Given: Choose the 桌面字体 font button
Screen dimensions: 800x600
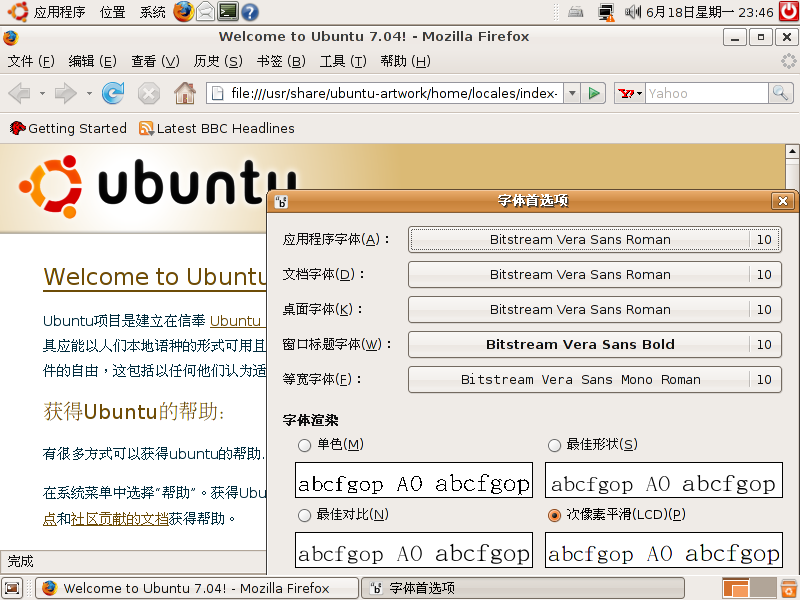Looking at the screenshot, I should pyautogui.click(x=595, y=310).
